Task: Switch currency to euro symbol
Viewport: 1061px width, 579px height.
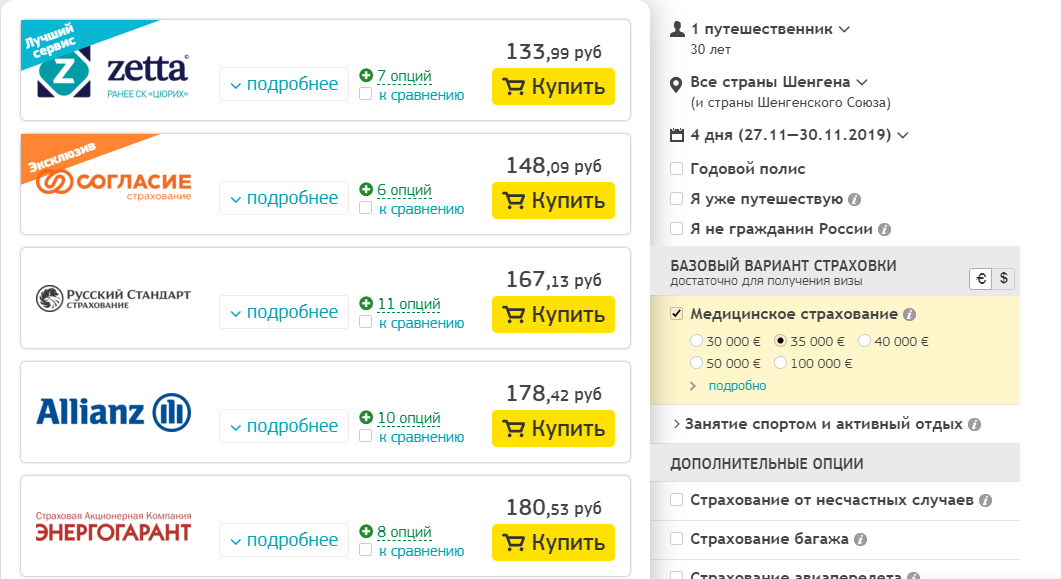Action: point(981,279)
